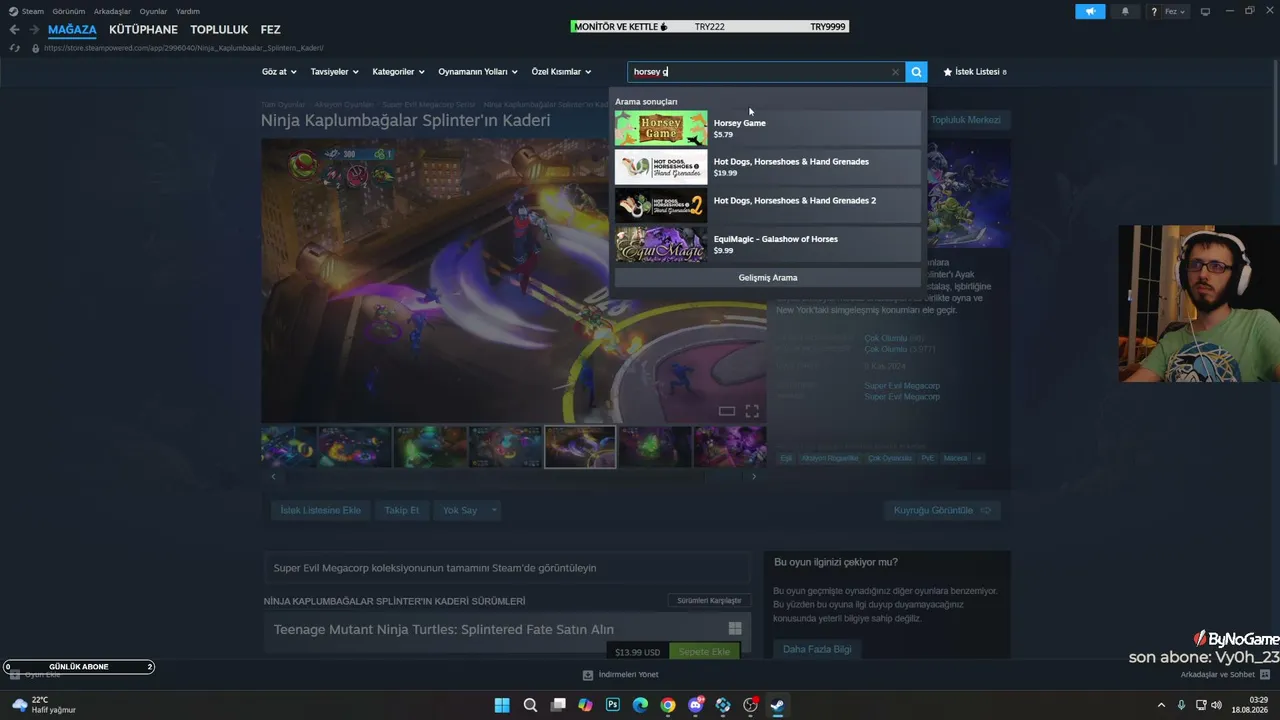Viewport: 1280px width, 720px height.
Task: Open Task View on the taskbar
Action: (558, 705)
